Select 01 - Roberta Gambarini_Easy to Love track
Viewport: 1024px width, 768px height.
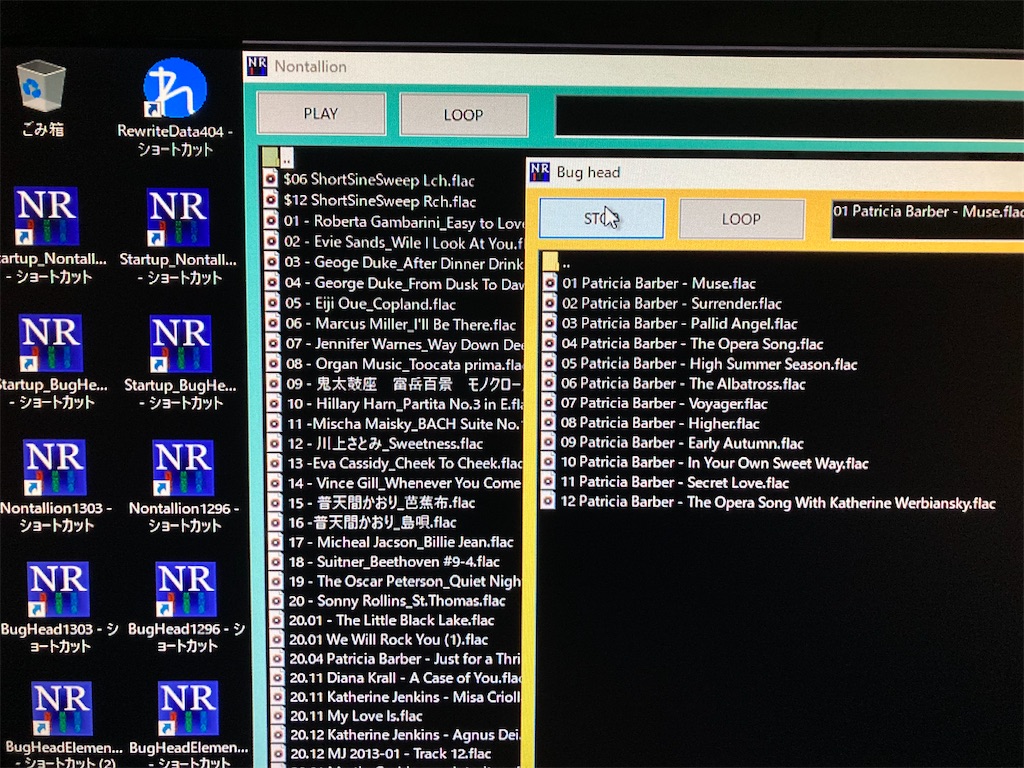403,222
